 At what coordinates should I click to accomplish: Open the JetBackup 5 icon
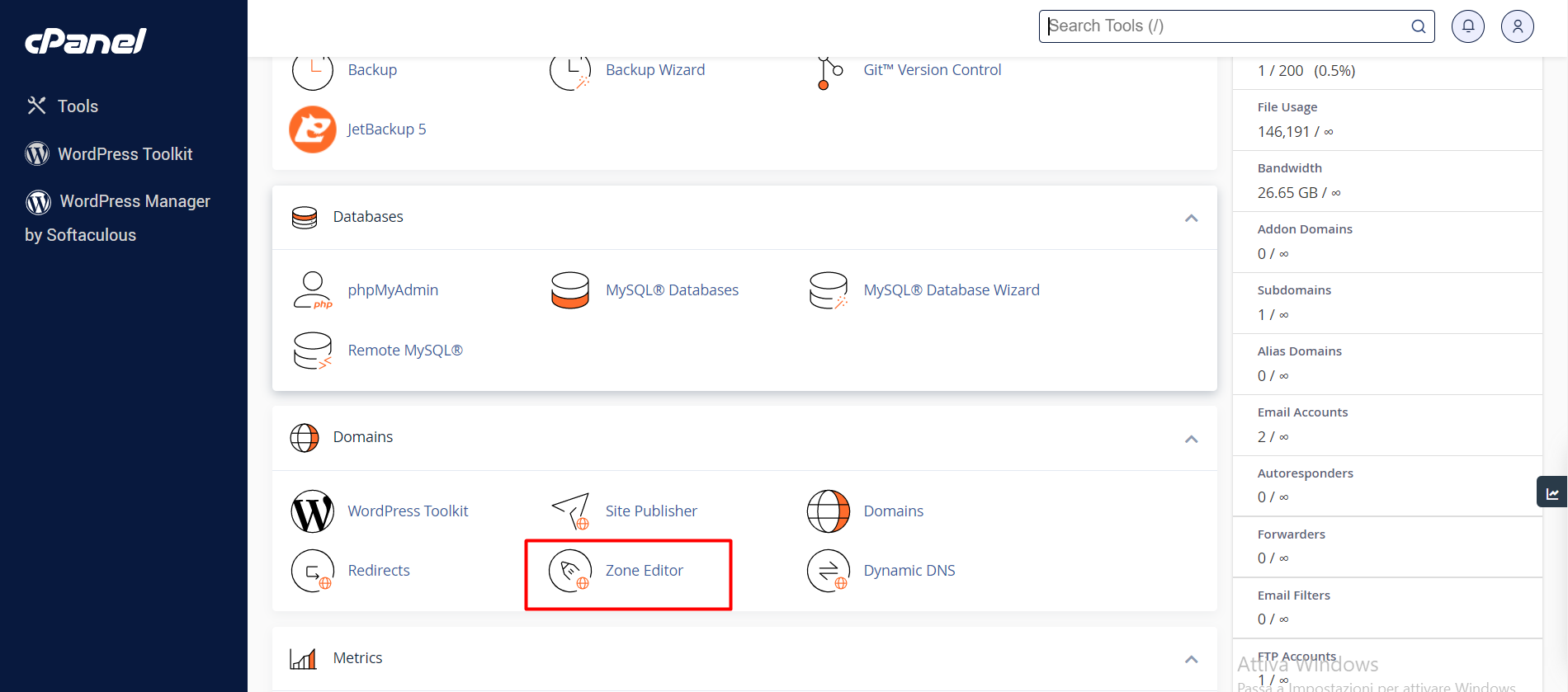(312, 129)
